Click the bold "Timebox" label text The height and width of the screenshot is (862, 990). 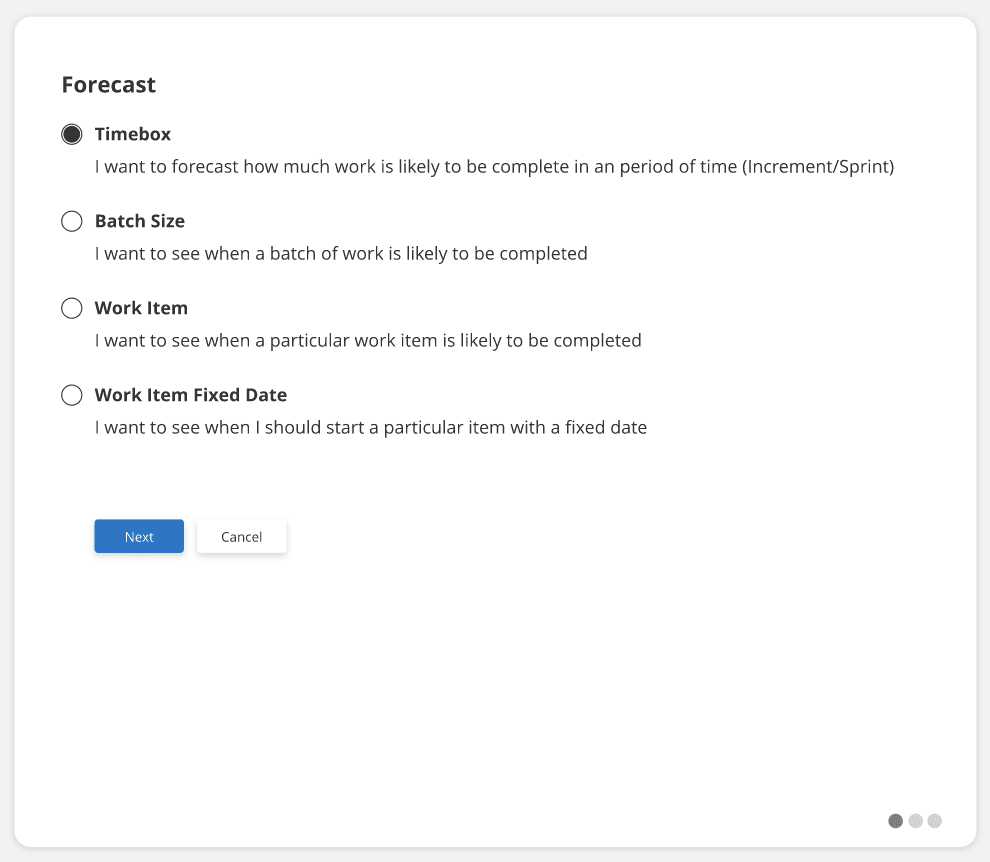coord(133,134)
